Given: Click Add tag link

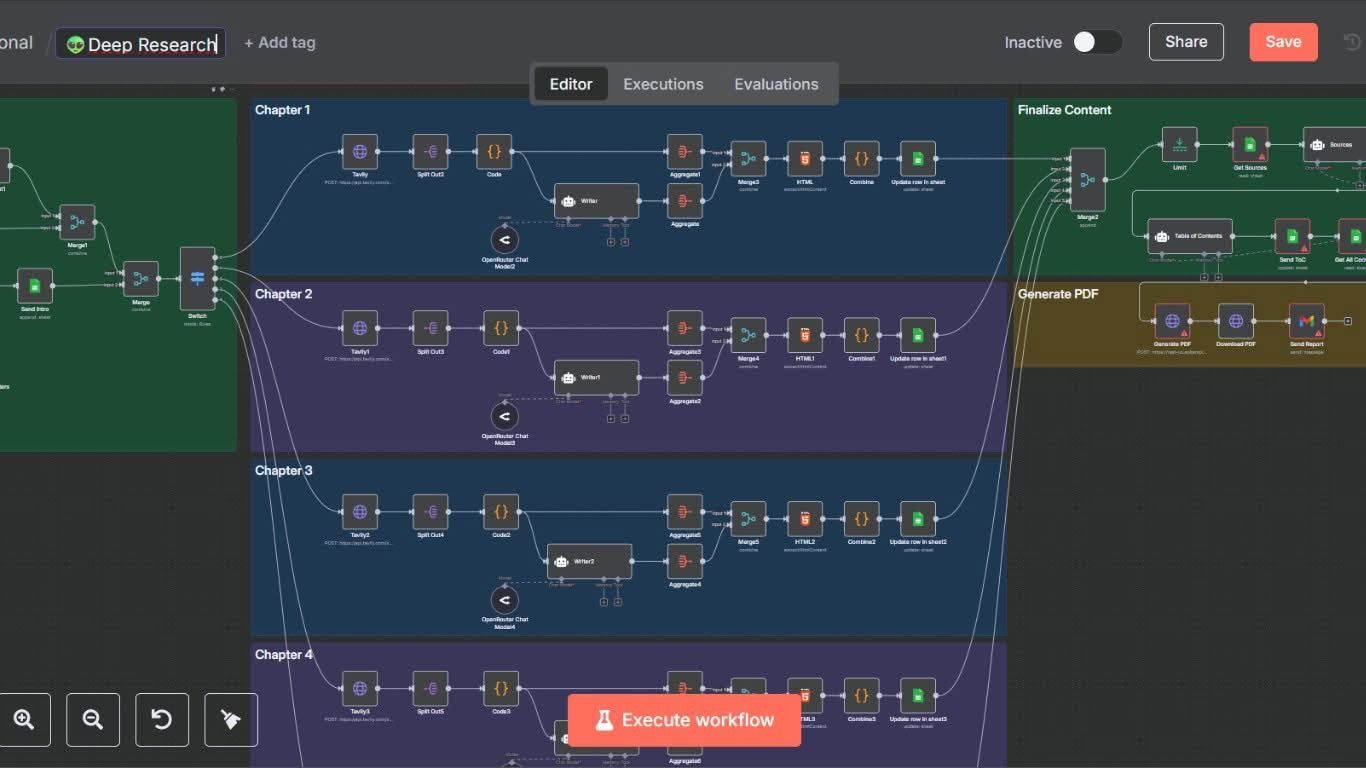Looking at the screenshot, I should click(x=280, y=43).
